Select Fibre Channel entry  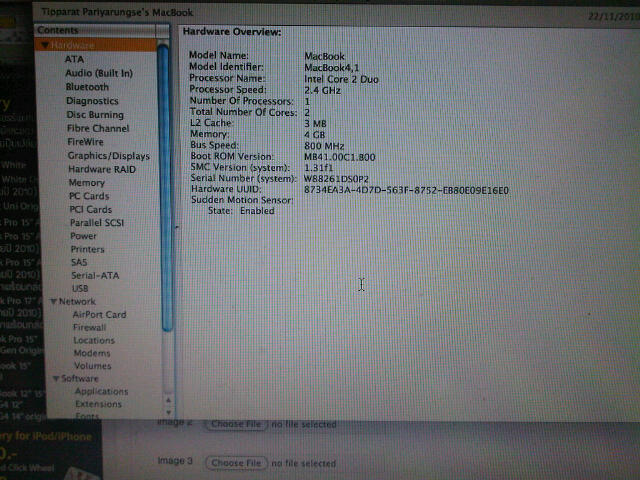tap(98, 128)
